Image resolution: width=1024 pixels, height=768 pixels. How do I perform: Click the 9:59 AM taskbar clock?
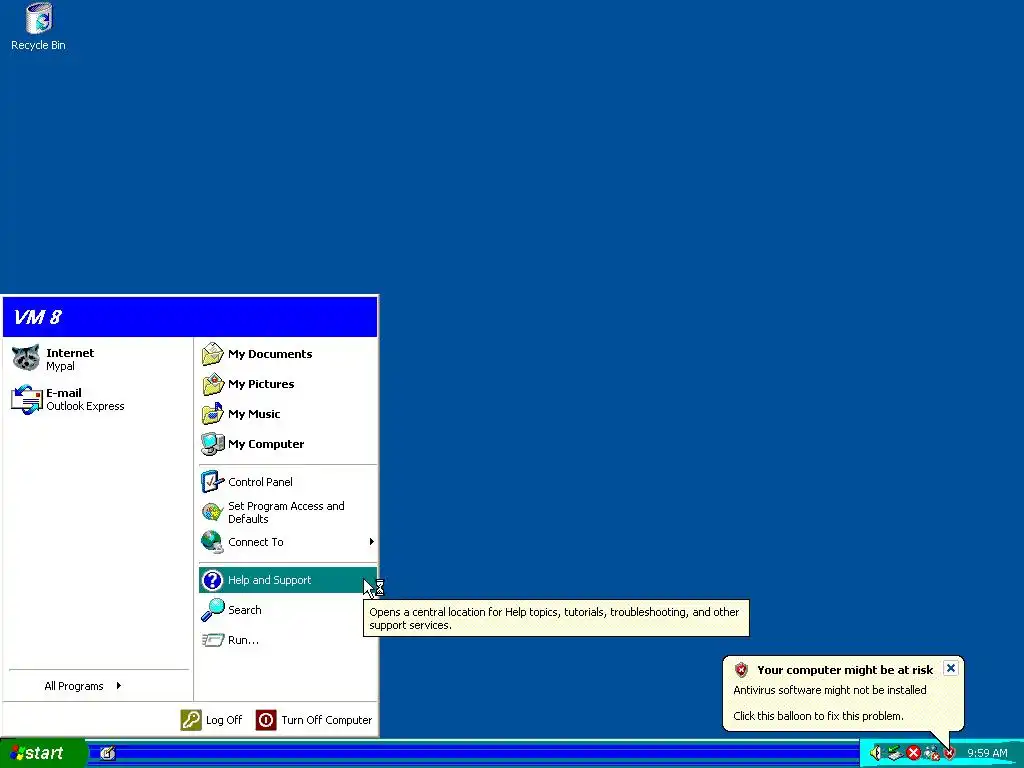987,753
